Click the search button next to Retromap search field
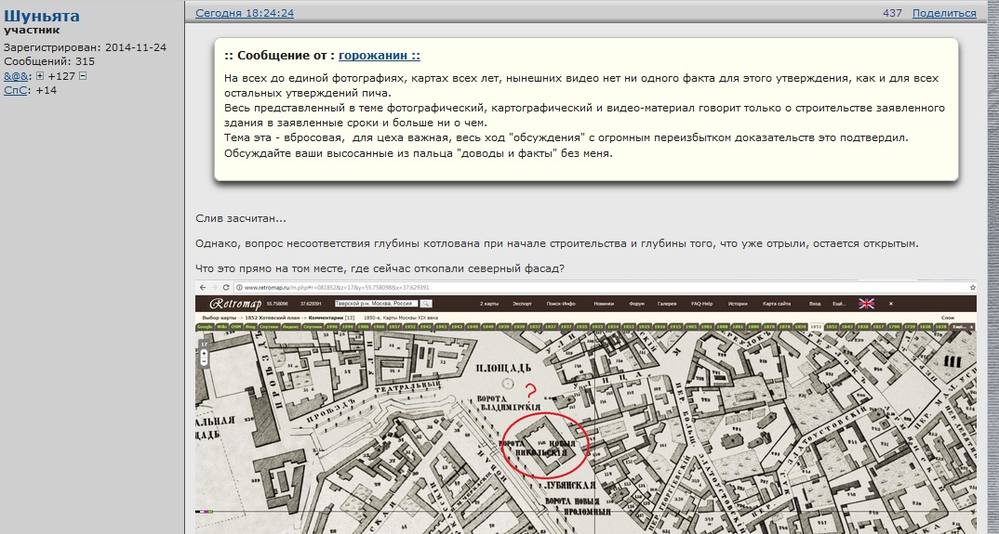Viewport: 999px width, 534px height. point(426,304)
